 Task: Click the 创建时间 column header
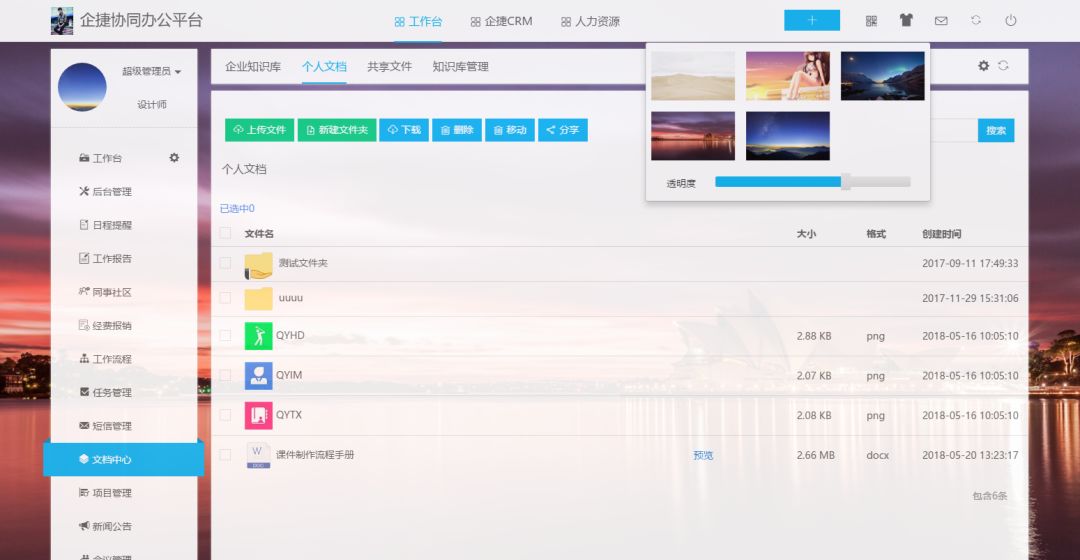click(942, 234)
